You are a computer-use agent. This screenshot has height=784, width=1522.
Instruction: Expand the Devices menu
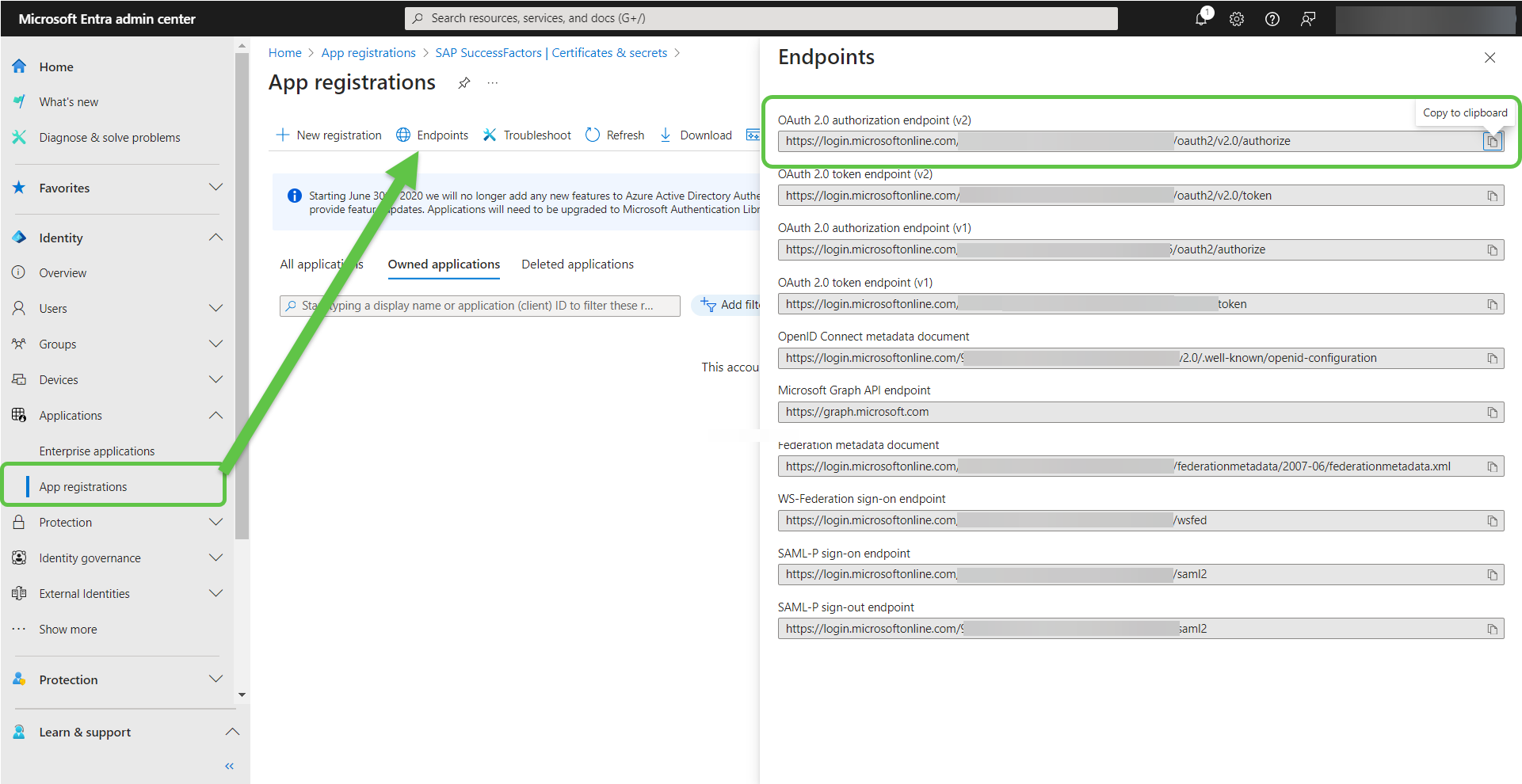(216, 379)
